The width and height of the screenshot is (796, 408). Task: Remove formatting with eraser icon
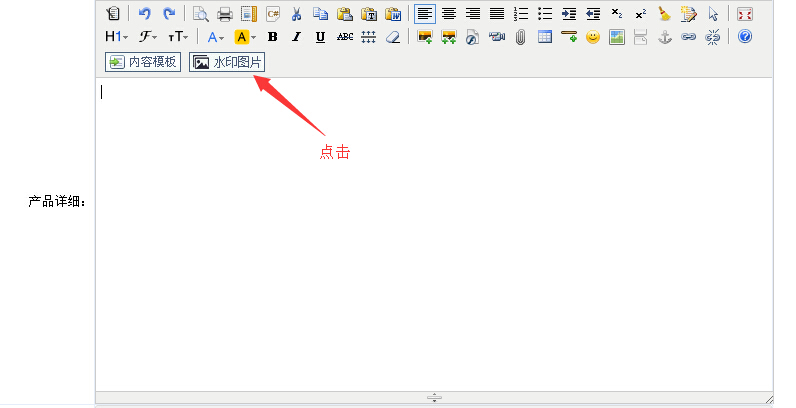point(393,37)
